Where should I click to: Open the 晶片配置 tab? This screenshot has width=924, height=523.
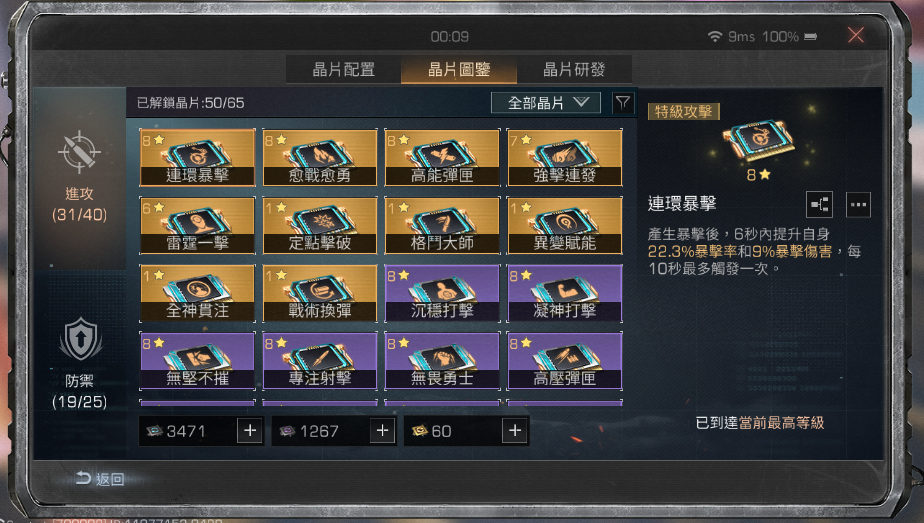point(344,69)
